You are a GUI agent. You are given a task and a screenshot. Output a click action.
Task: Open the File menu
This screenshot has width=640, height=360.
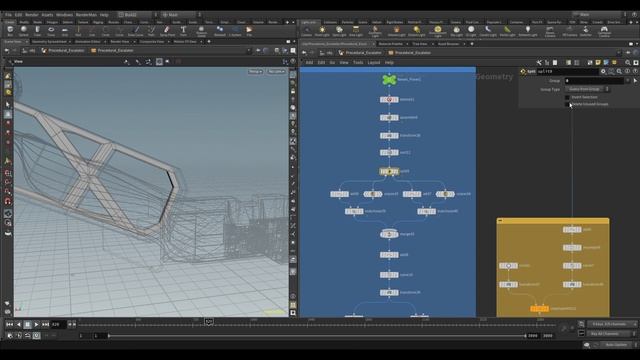pos(8,15)
